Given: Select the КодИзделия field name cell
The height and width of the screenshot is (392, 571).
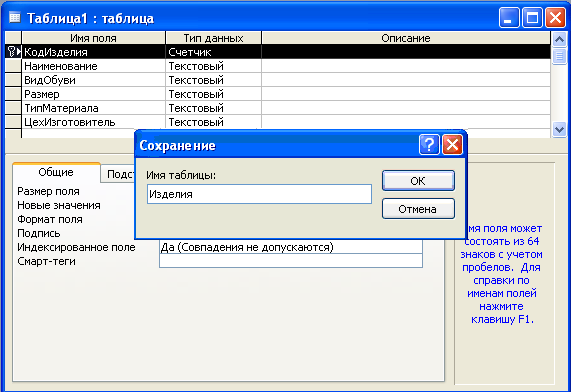Looking at the screenshot, I should [94, 52].
